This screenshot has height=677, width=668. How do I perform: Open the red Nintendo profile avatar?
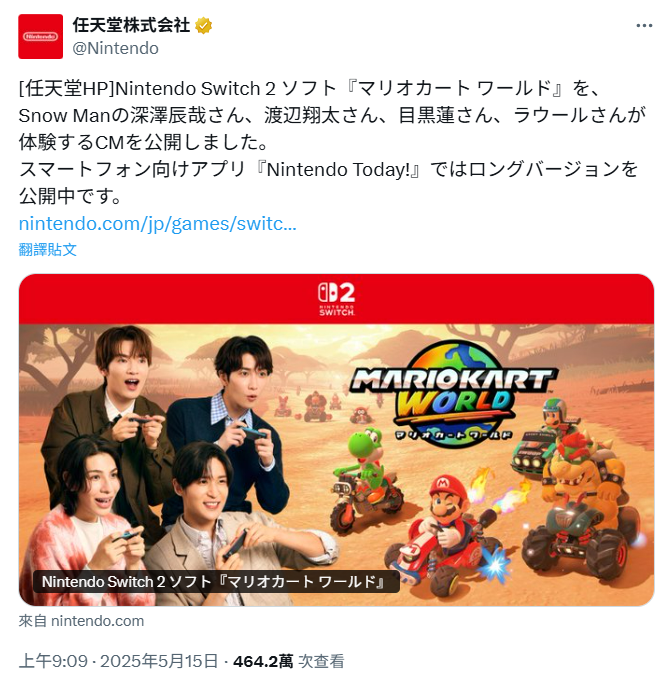pyautogui.click(x=41, y=36)
